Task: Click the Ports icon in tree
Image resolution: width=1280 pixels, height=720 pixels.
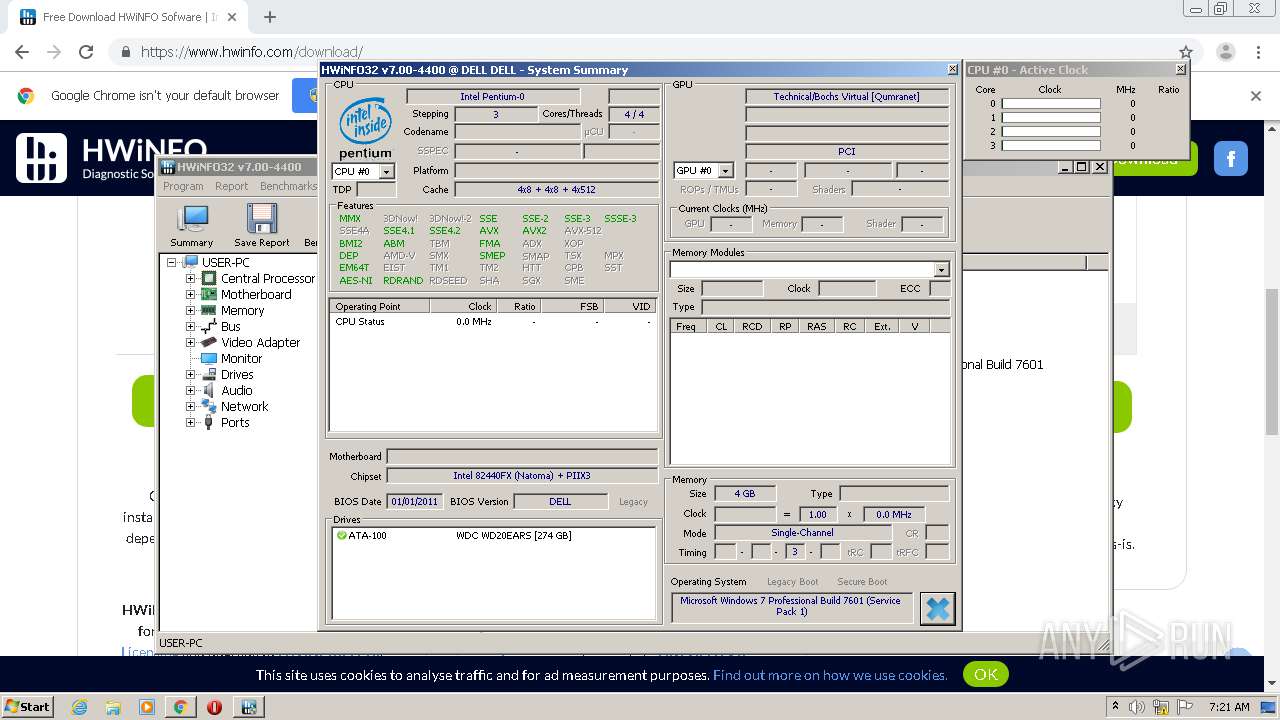Action: 209,423
